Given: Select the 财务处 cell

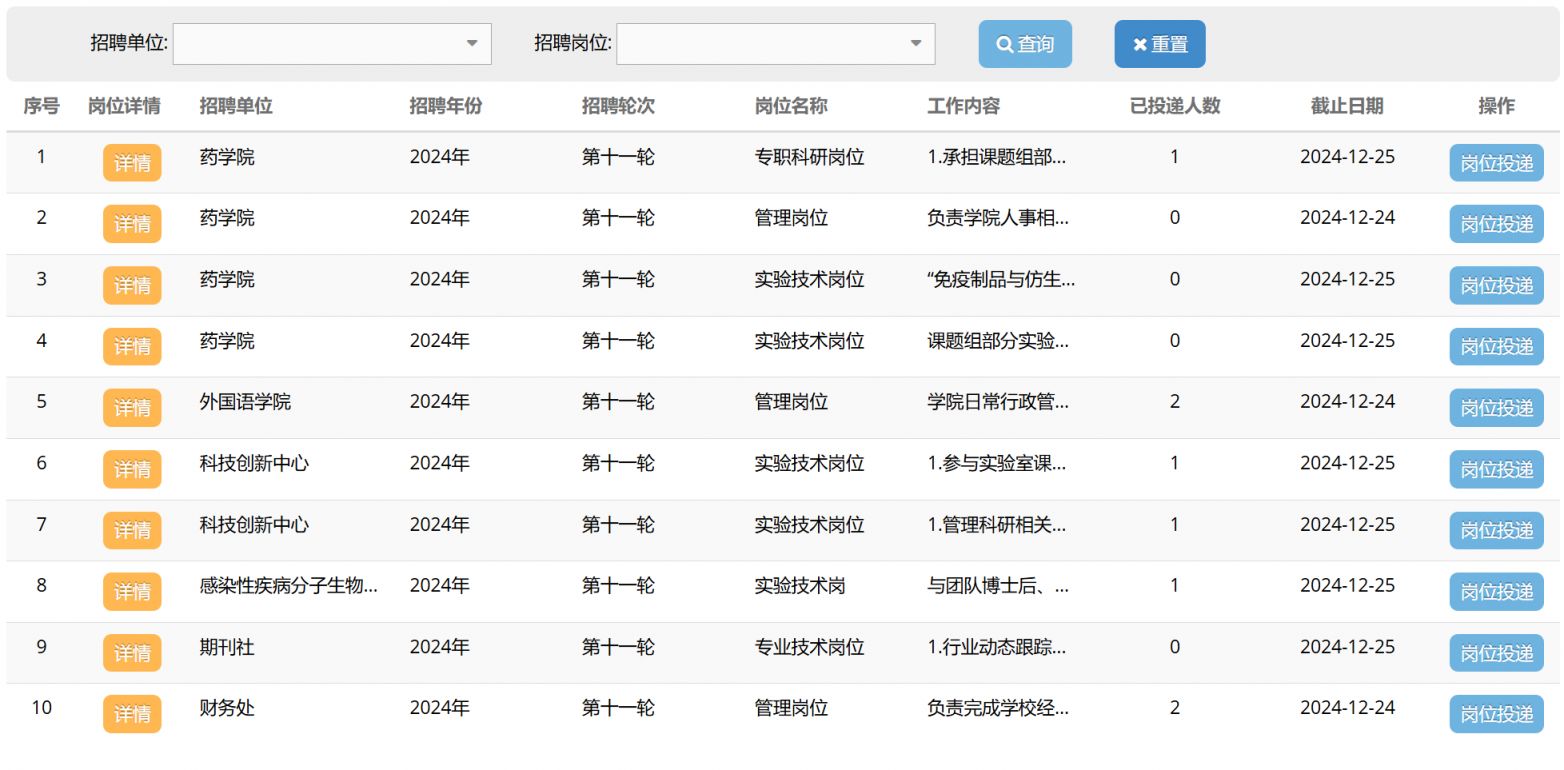Looking at the screenshot, I should coord(227,708).
